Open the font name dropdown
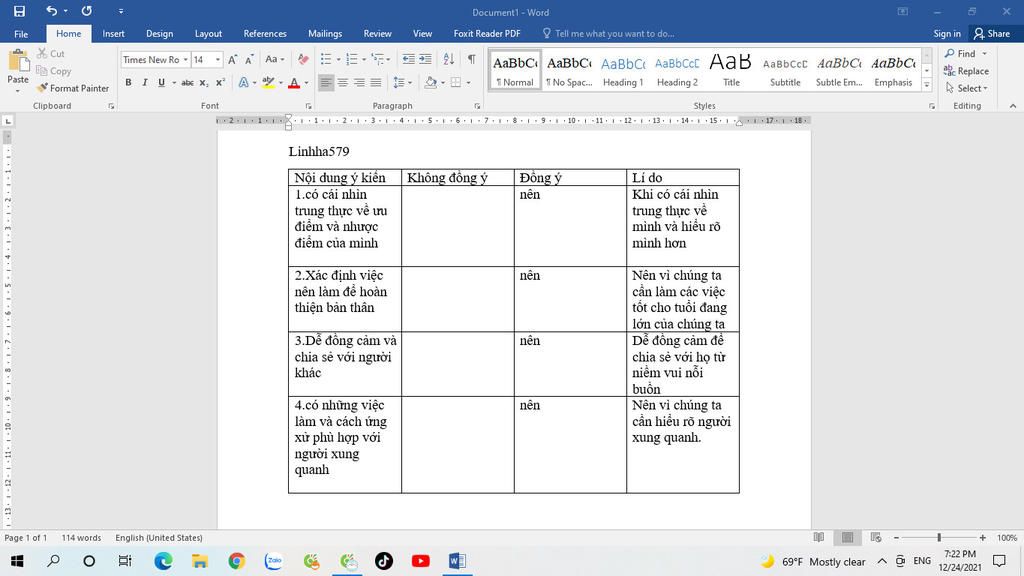This screenshot has height=576, width=1024. coord(185,59)
